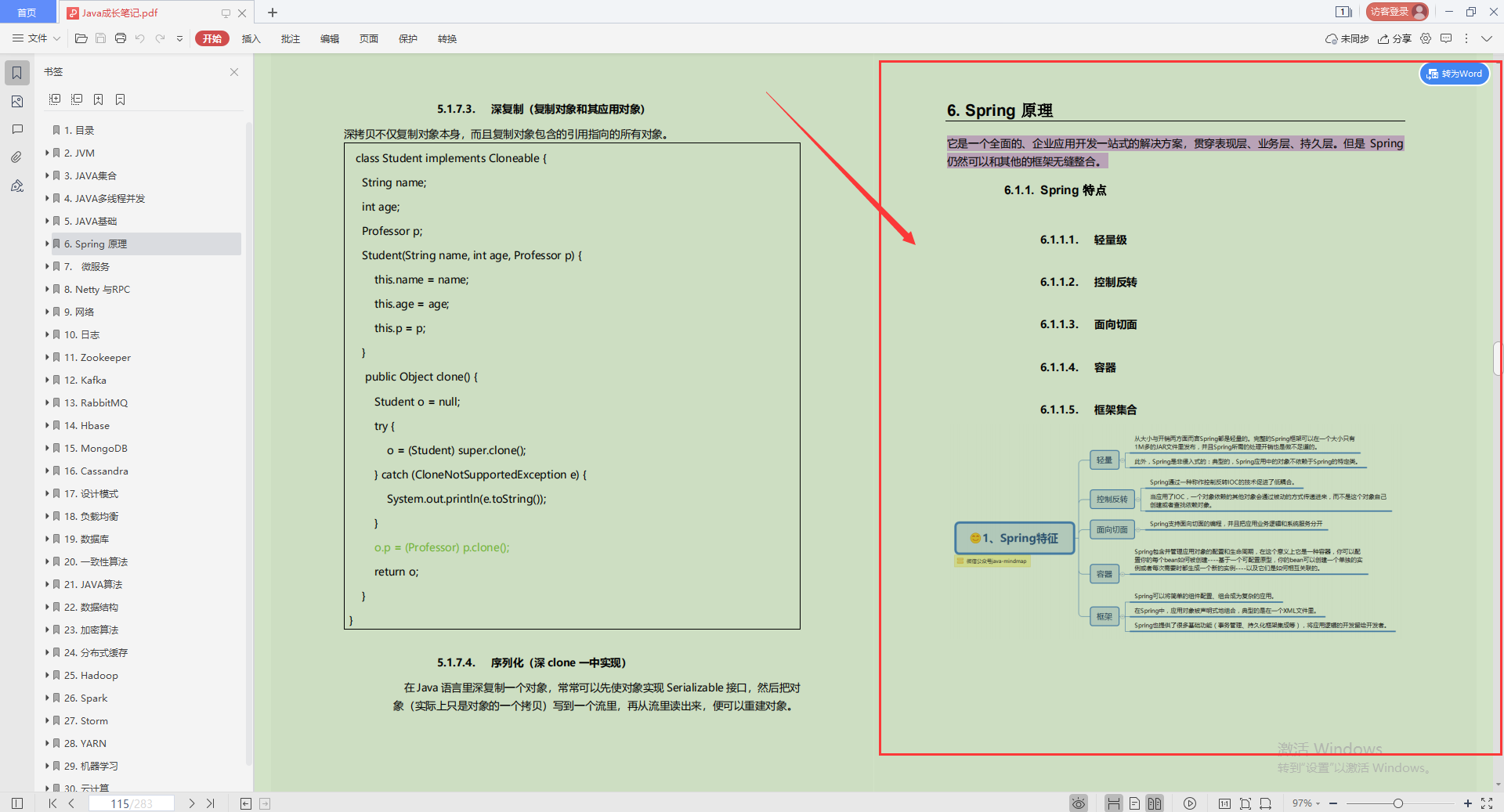
Task: Open the page thumbnails sidebar panel
Action: [16, 101]
